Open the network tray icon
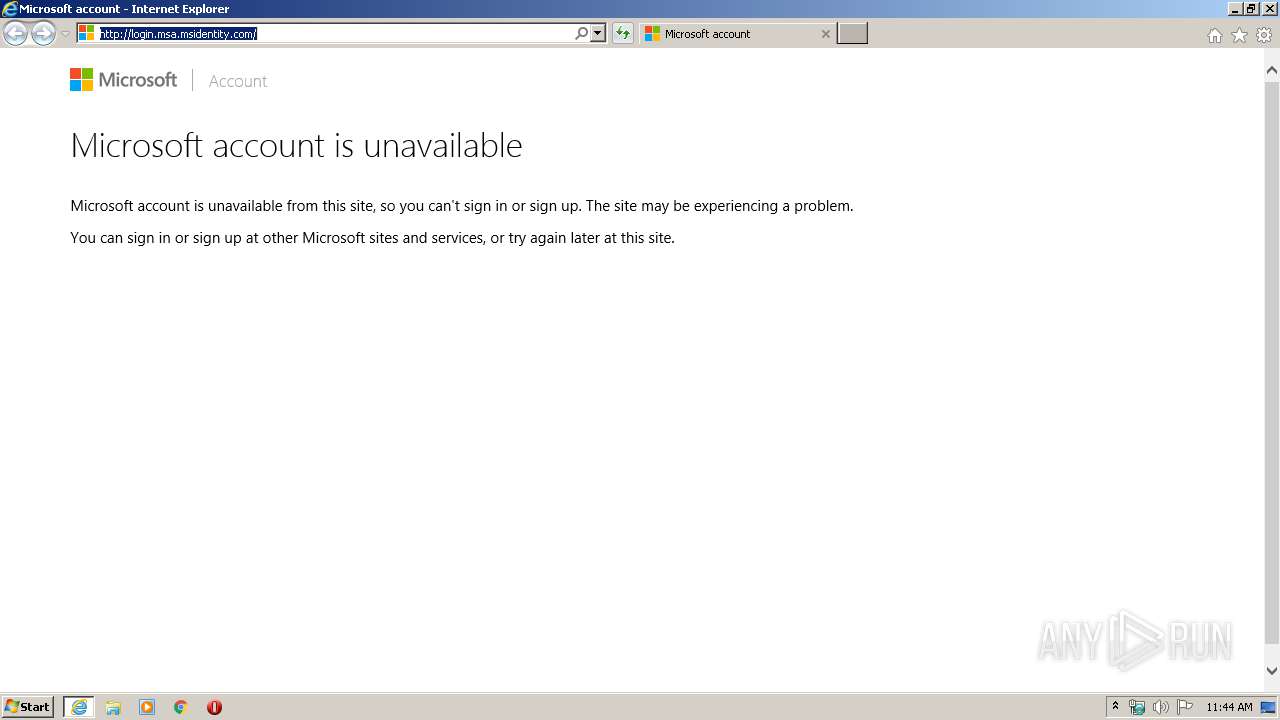This screenshot has width=1280, height=720. (1137, 707)
